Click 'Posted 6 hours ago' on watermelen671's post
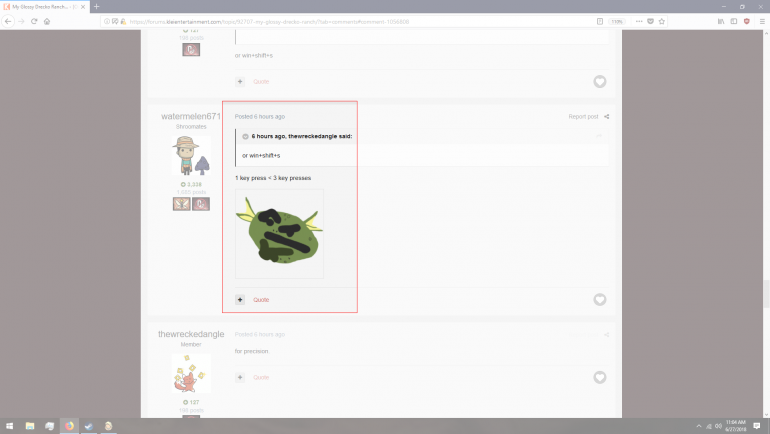Image resolution: width=770 pixels, height=434 pixels. [260, 117]
